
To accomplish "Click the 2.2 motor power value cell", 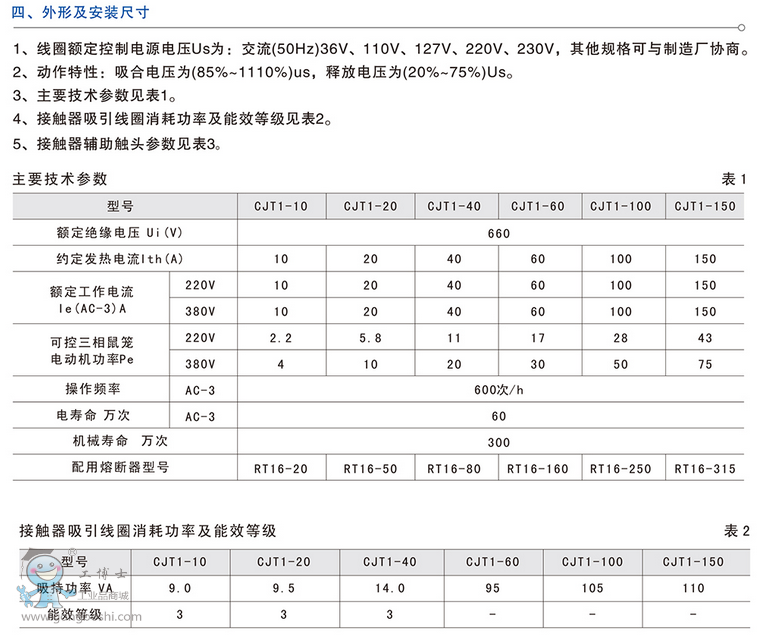I will pos(280,338).
